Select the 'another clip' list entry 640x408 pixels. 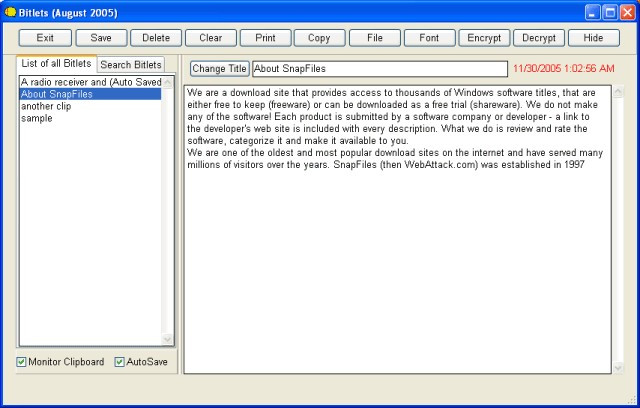(x=91, y=106)
